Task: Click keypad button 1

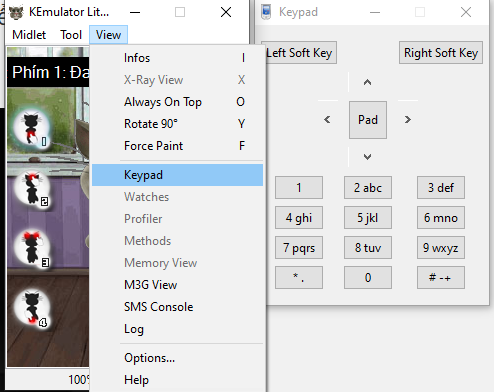Action: click(x=299, y=188)
